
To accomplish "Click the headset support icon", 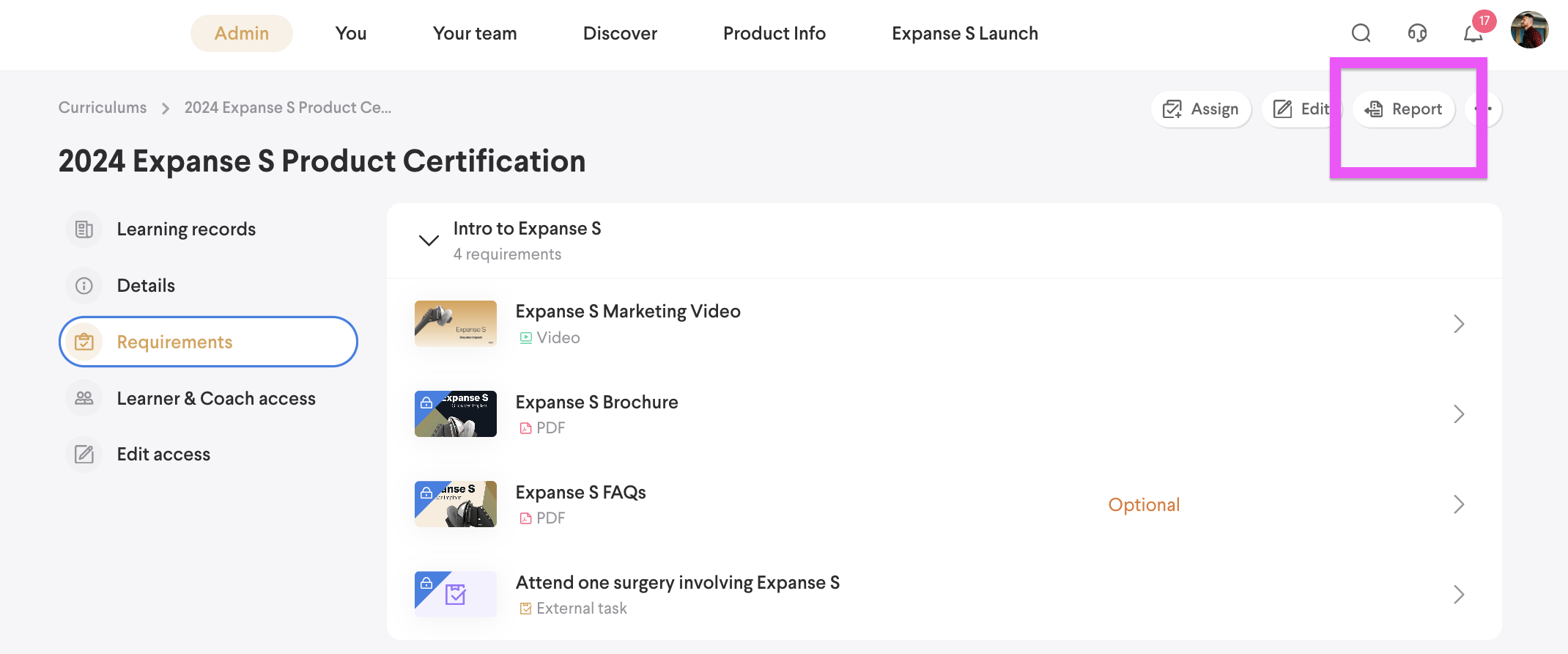I will pos(1417,33).
